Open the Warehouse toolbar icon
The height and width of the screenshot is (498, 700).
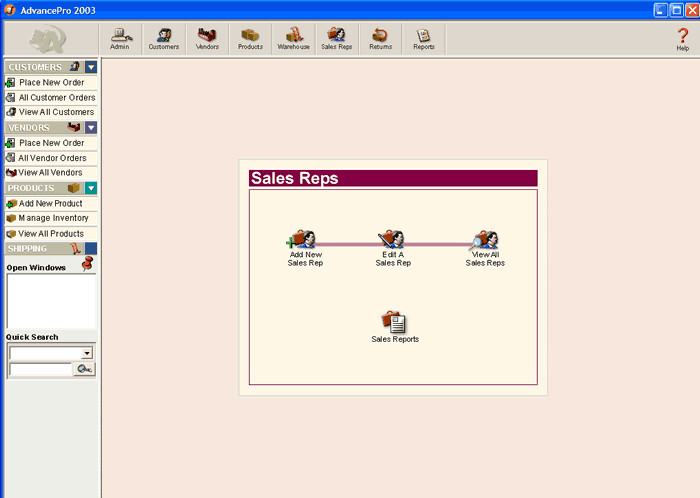[x=293, y=39]
